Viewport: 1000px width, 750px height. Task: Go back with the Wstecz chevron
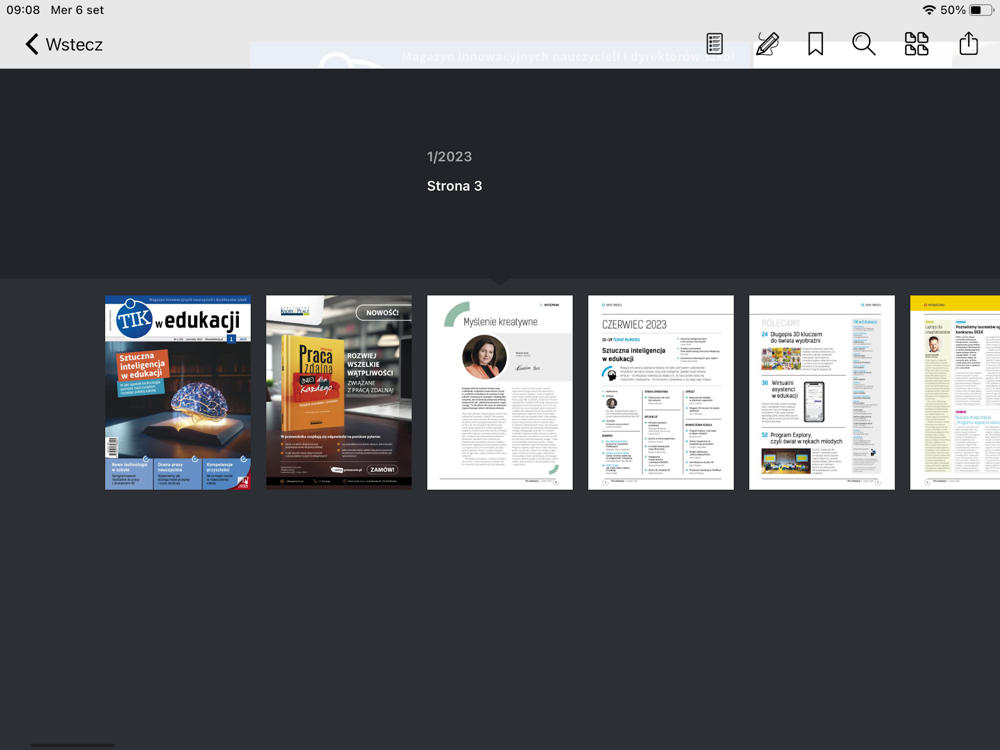32,44
